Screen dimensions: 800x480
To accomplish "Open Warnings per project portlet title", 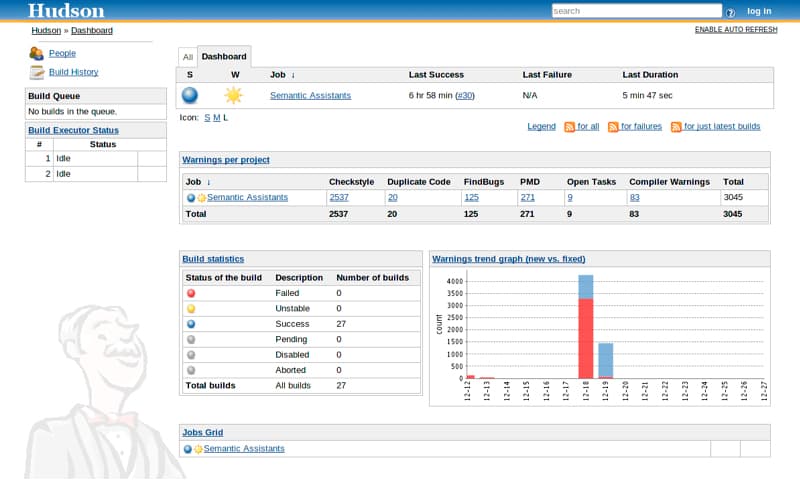I will tap(226, 160).
